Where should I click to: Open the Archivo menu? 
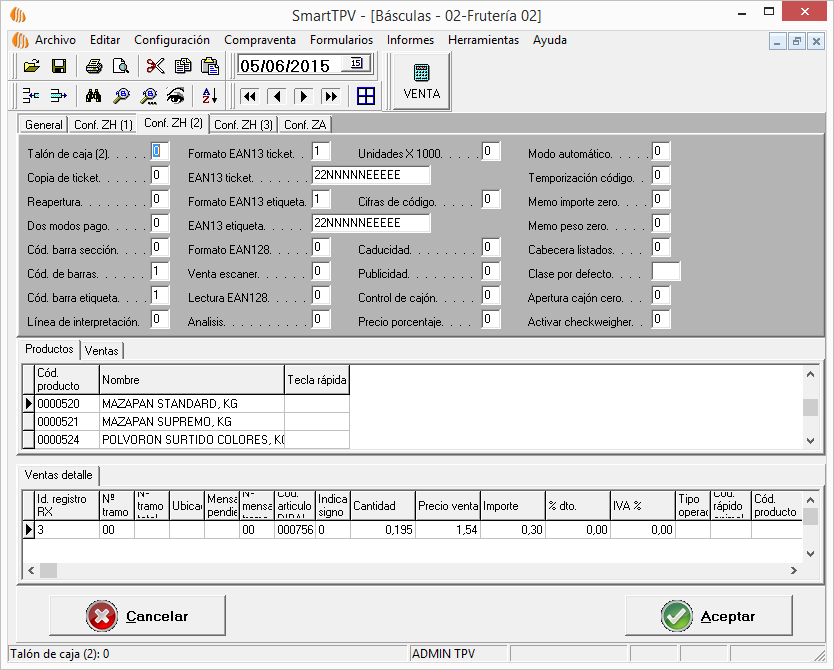(x=55, y=40)
